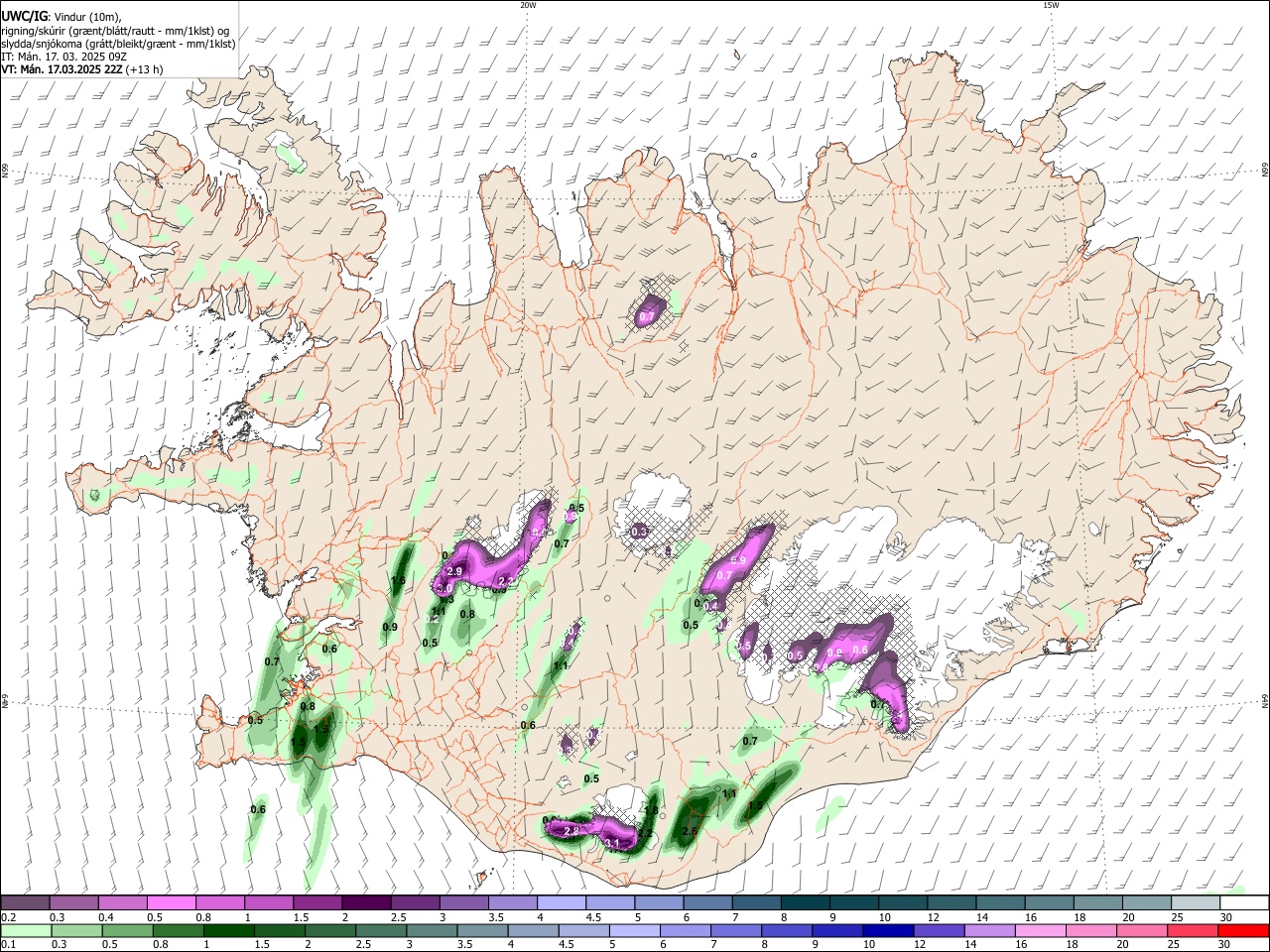This screenshot has width=1270, height=952.
Task: Select the dark teal 9 swatch in snow legend row
Action: pyautogui.click(x=854, y=903)
